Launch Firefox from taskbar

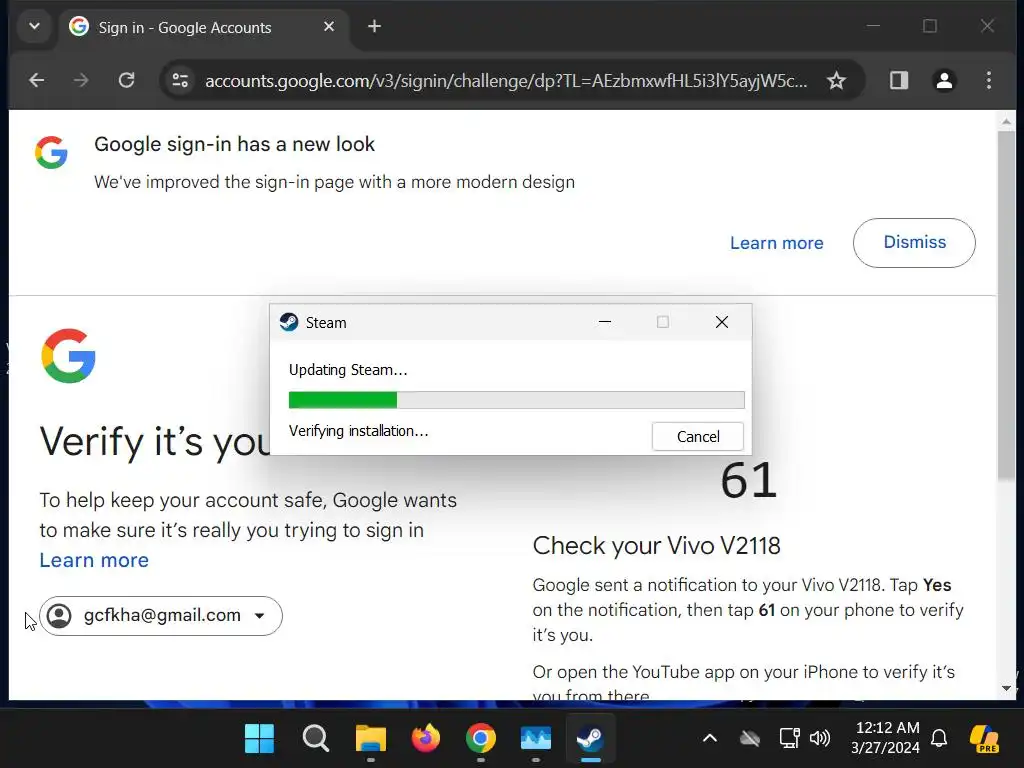point(426,739)
